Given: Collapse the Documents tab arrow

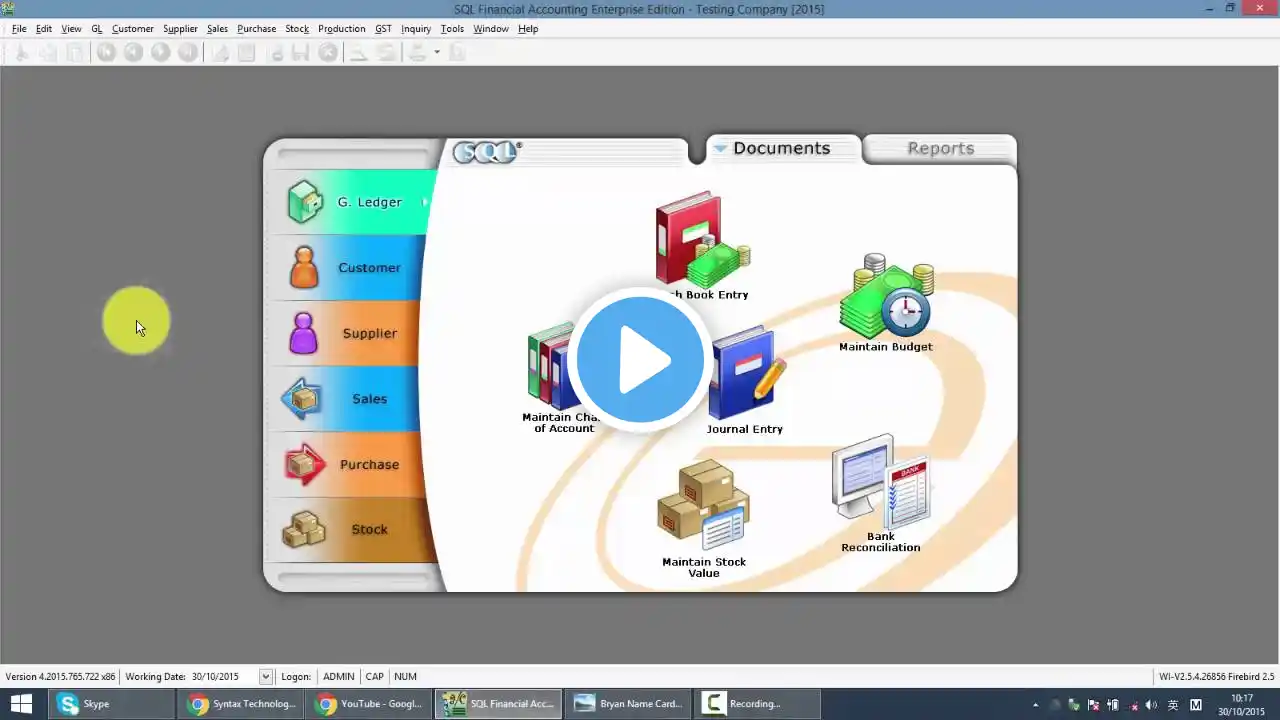Looking at the screenshot, I should tap(719, 148).
